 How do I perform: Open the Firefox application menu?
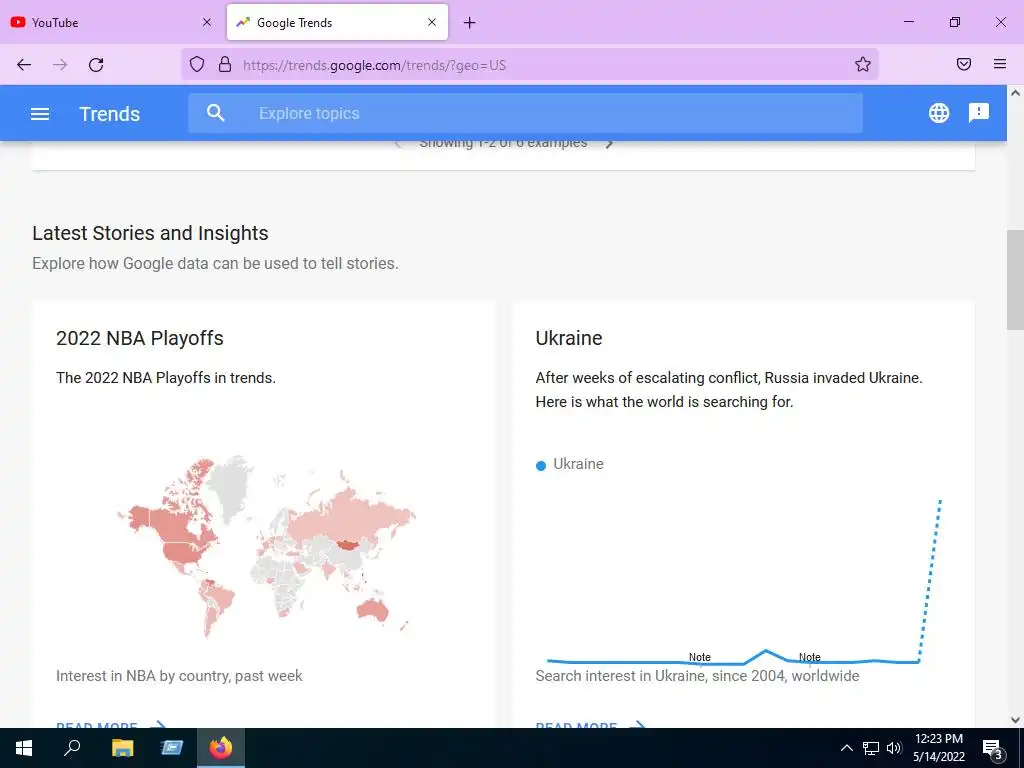click(x=999, y=64)
